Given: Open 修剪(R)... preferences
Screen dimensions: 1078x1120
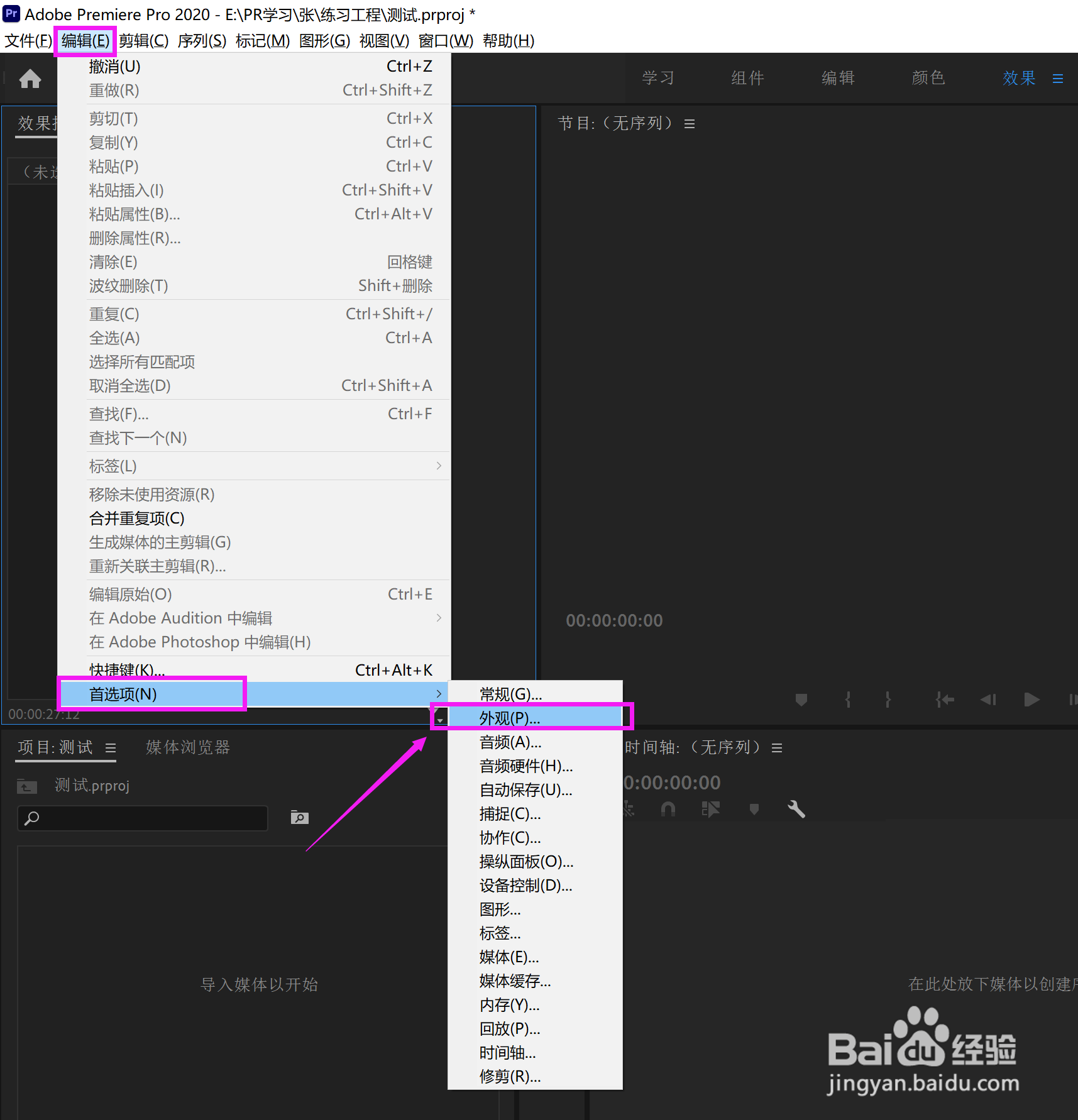Looking at the screenshot, I should click(x=535, y=1077).
